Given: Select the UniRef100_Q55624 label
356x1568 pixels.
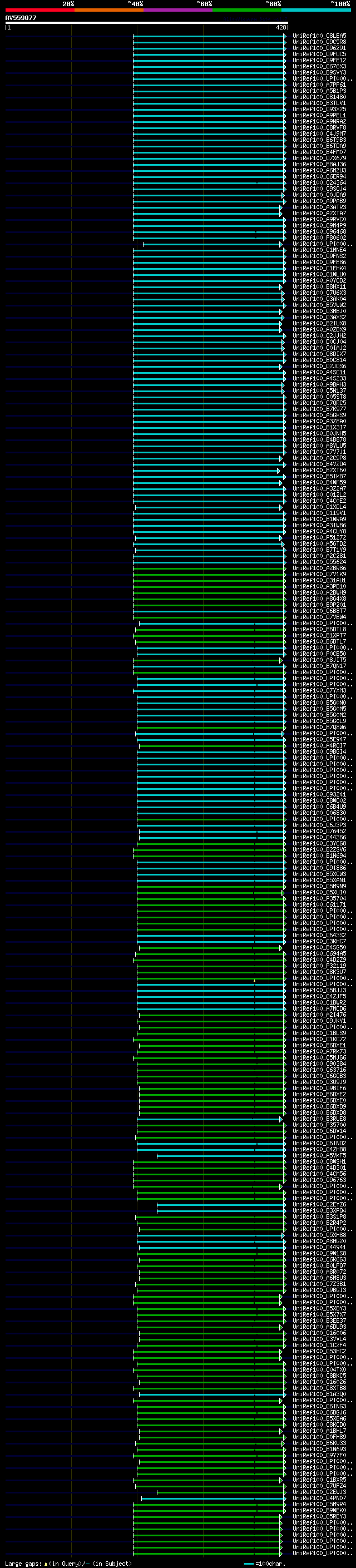Looking at the screenshot, I should point(319,562).
